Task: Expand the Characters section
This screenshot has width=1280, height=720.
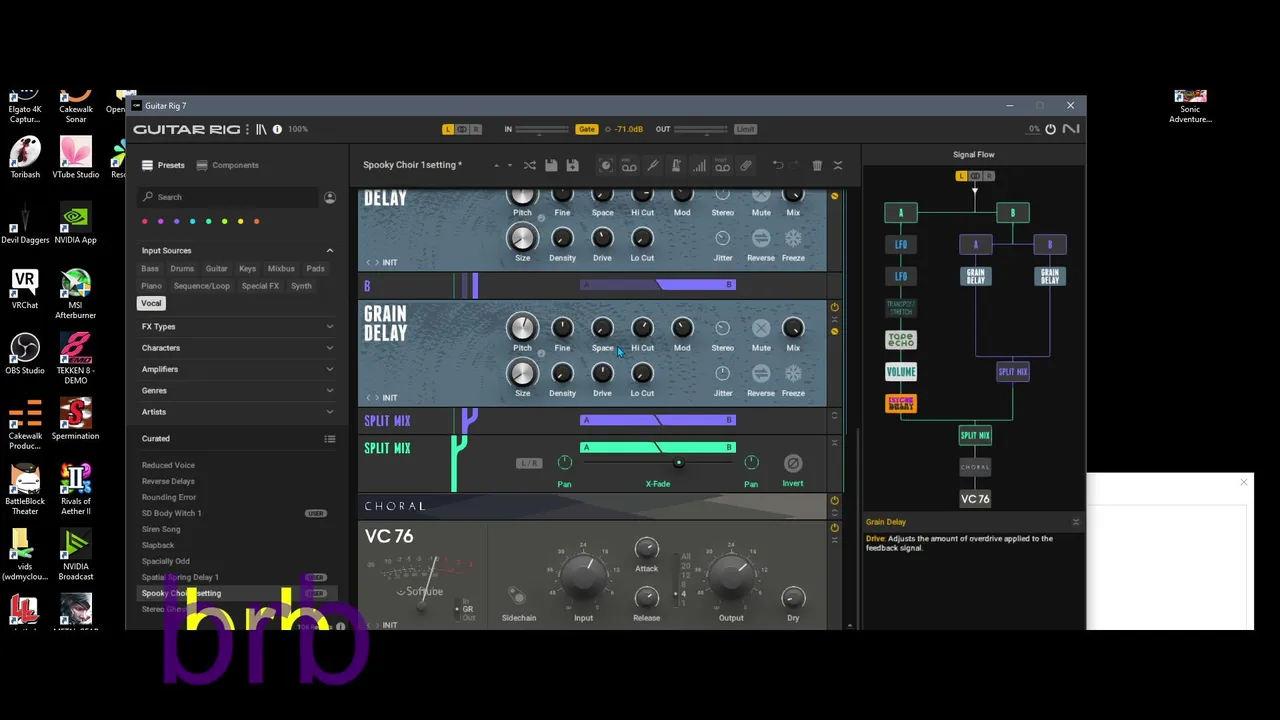Action: pos(330,348)
